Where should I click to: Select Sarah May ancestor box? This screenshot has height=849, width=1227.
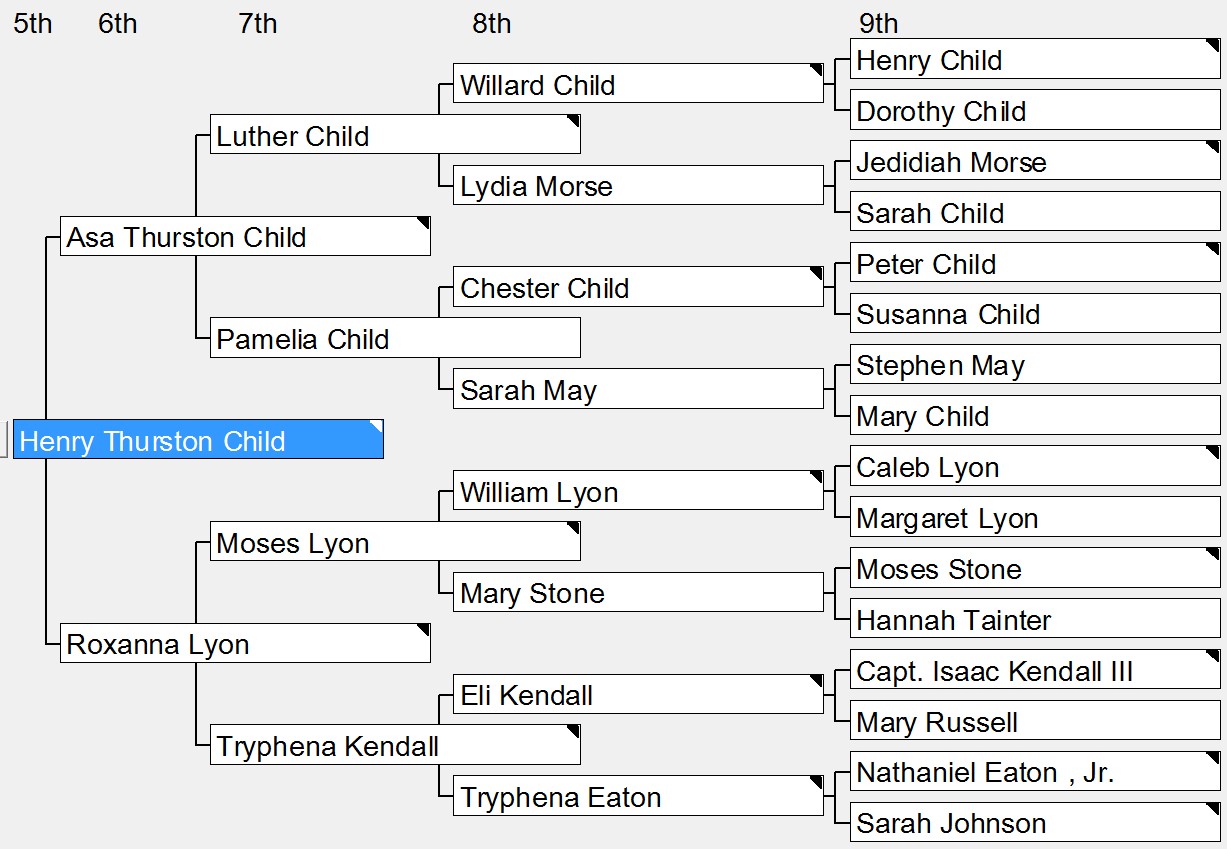coord(638,389)
